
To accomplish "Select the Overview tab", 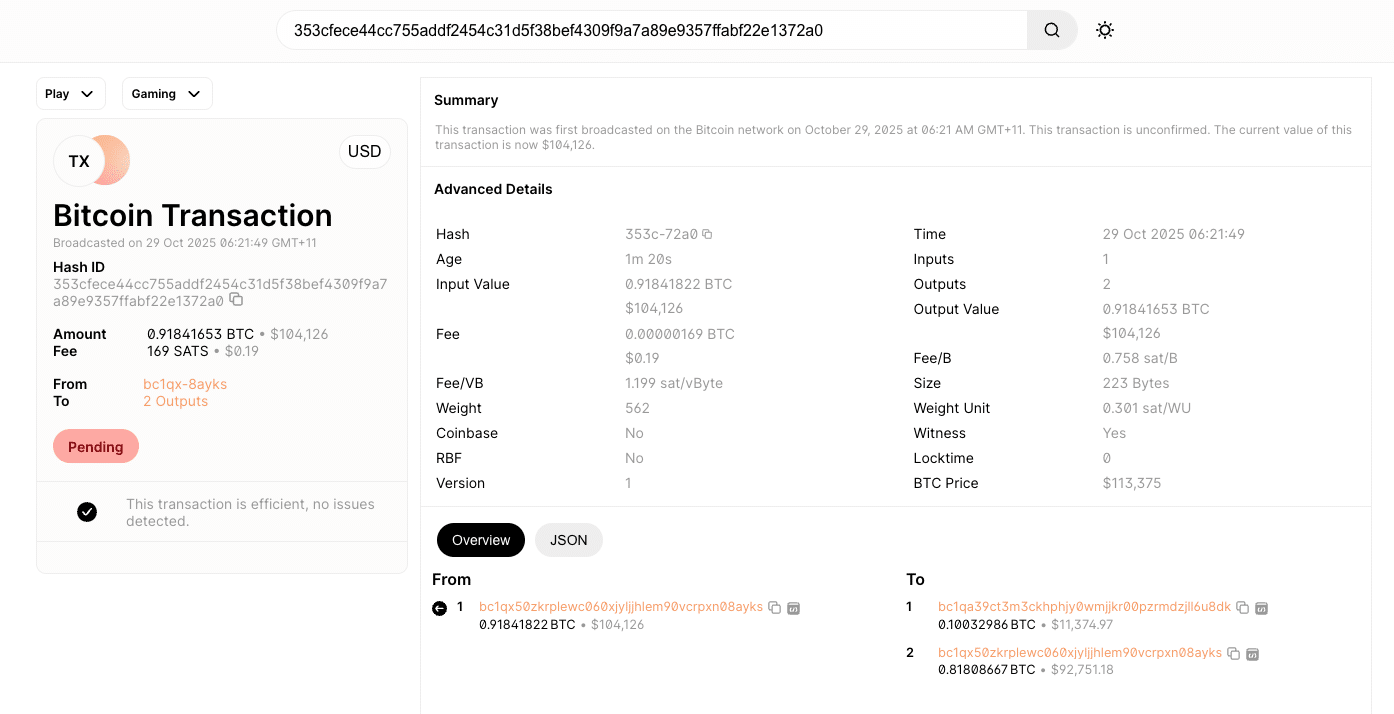I will click(481, 540).
